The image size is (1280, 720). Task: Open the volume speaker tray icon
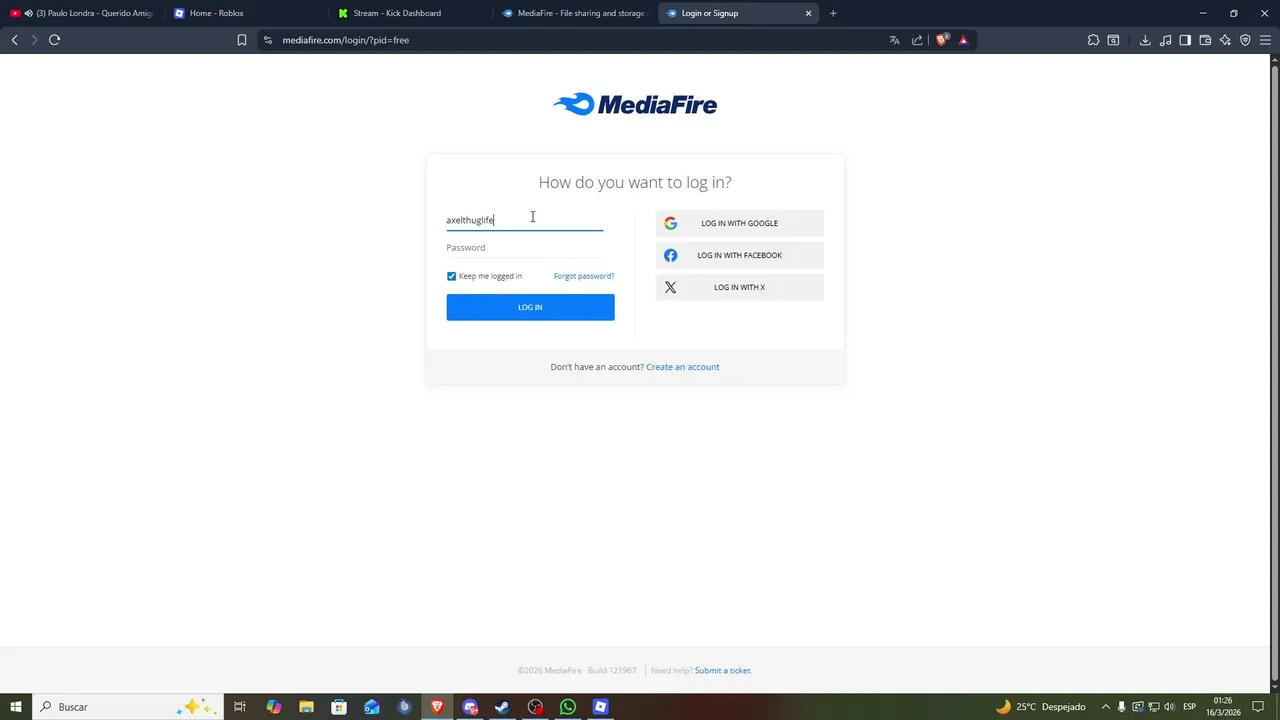pyautogui.click(x=1170, y=707)
